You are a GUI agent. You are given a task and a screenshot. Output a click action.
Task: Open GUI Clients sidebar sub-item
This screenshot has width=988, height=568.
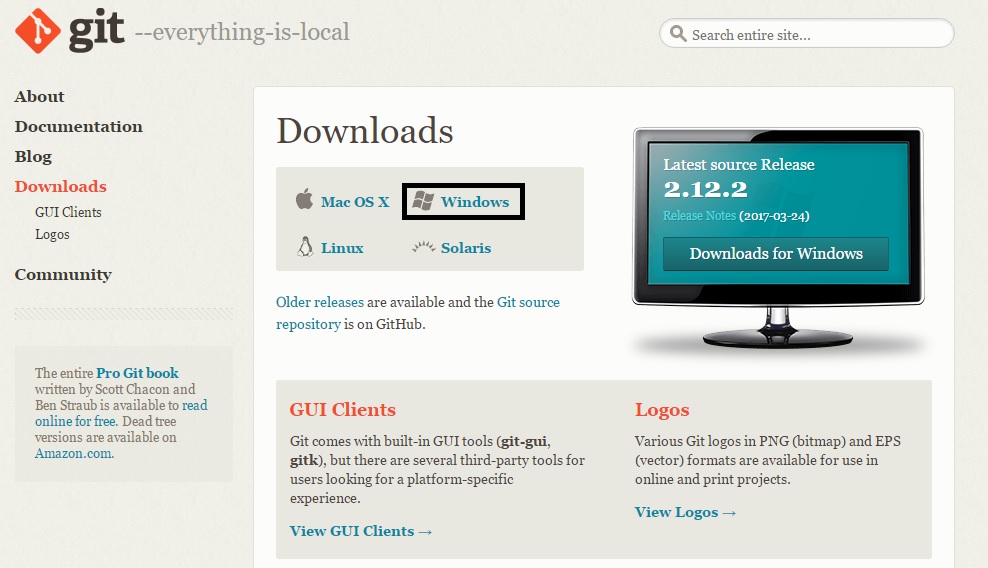[68, 212]
